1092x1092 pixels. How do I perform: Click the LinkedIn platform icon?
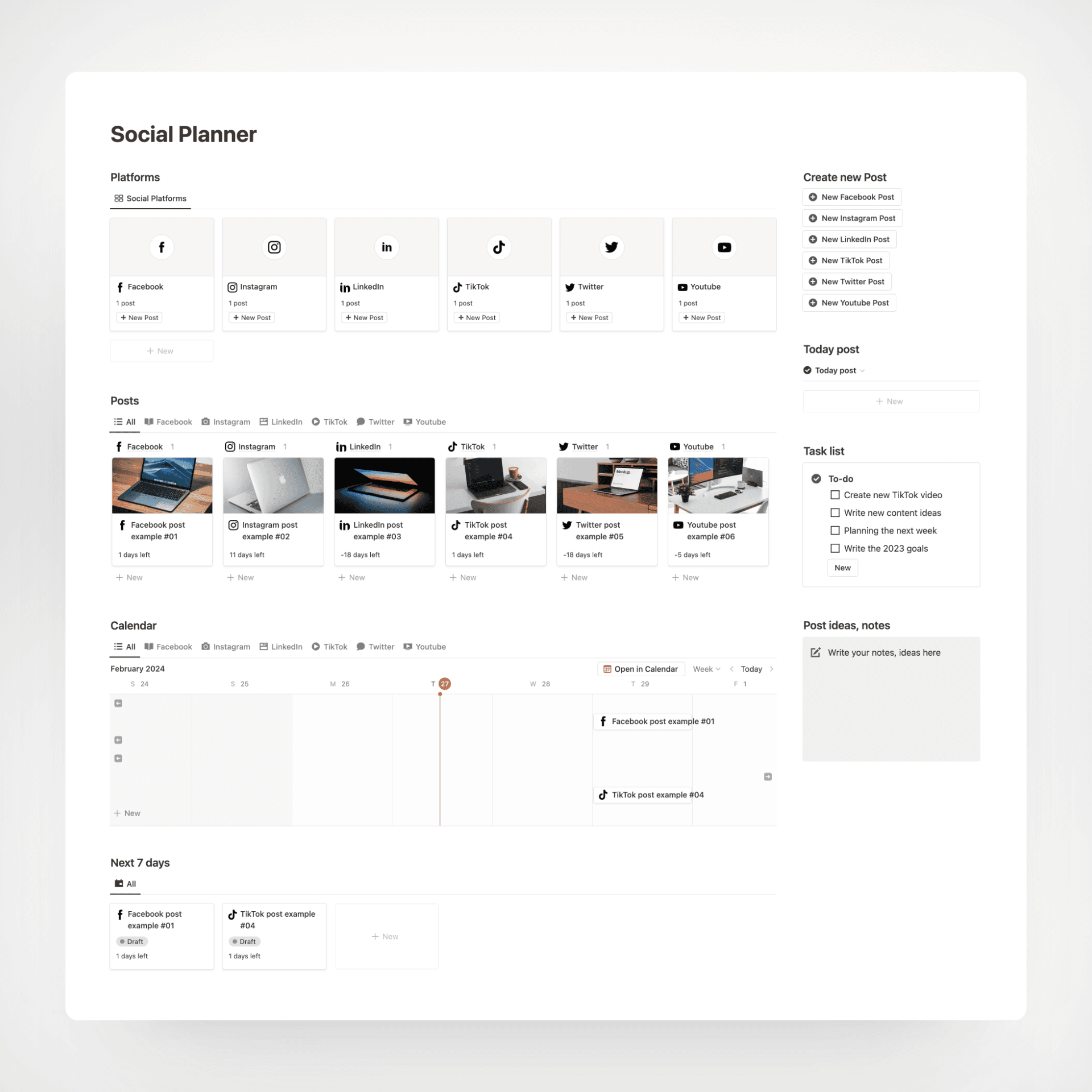pyautogui.click(x=386, y=247)
